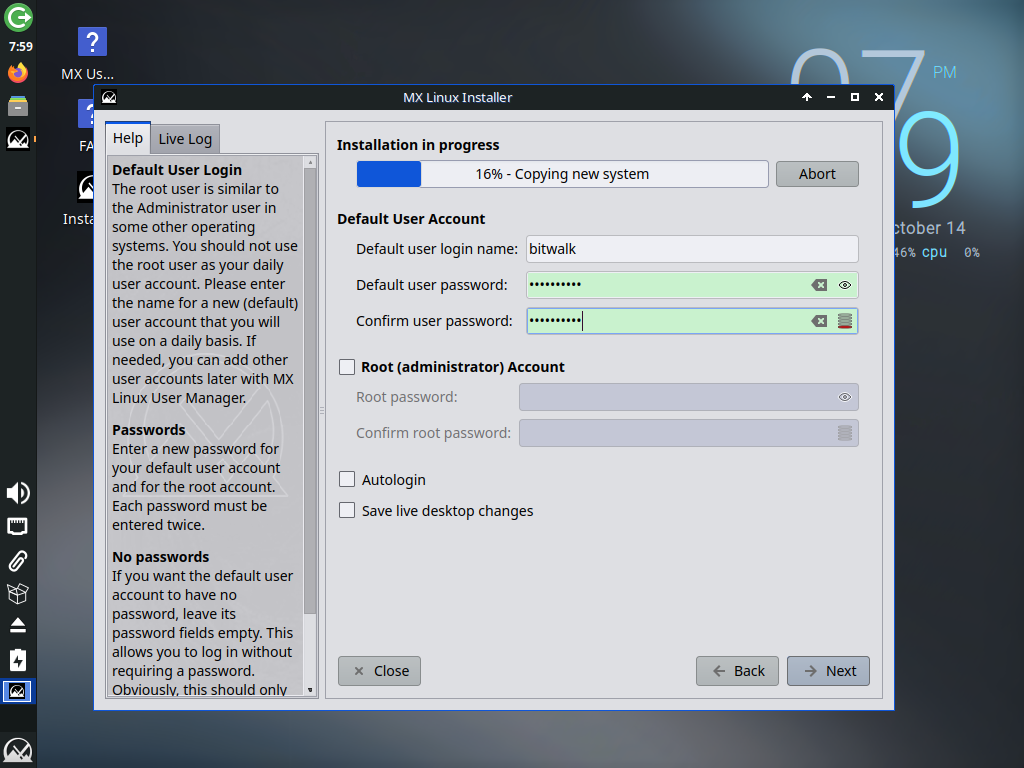
Task: Click the eject removable media icon
Action: pos(18,626)
